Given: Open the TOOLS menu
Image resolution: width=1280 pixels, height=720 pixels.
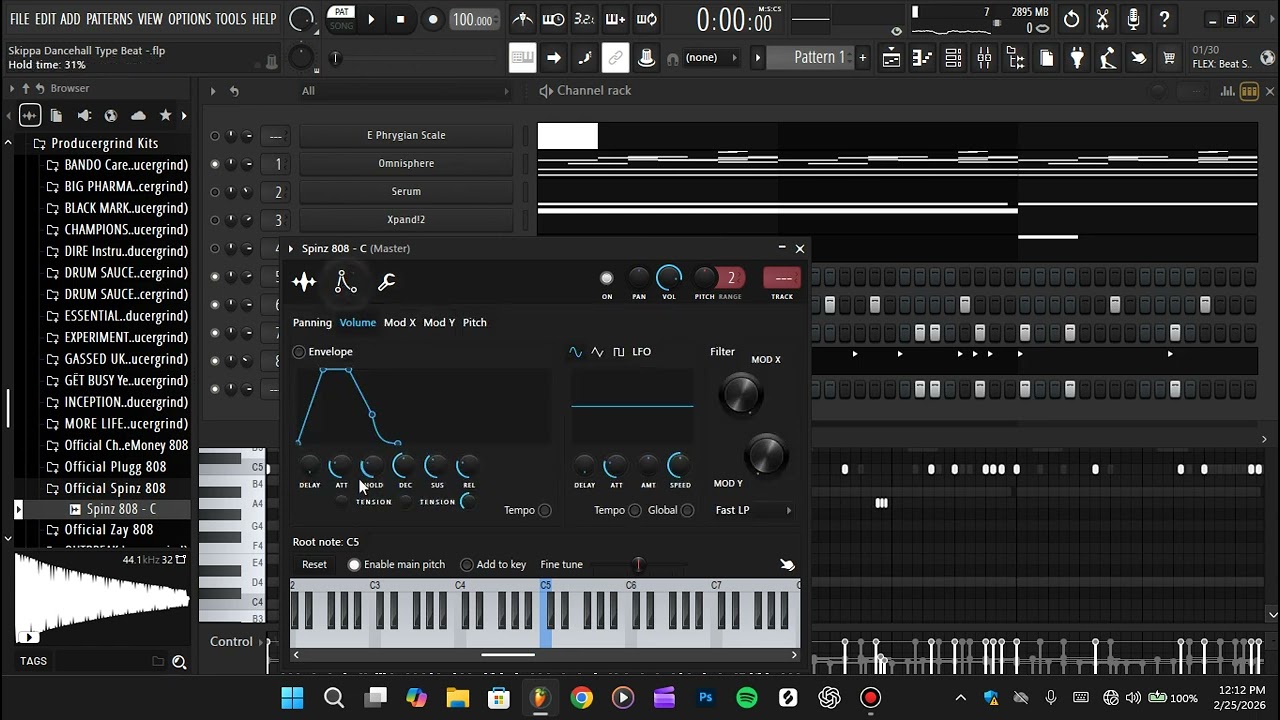Looking at the screenshot, I should [231, 19].
